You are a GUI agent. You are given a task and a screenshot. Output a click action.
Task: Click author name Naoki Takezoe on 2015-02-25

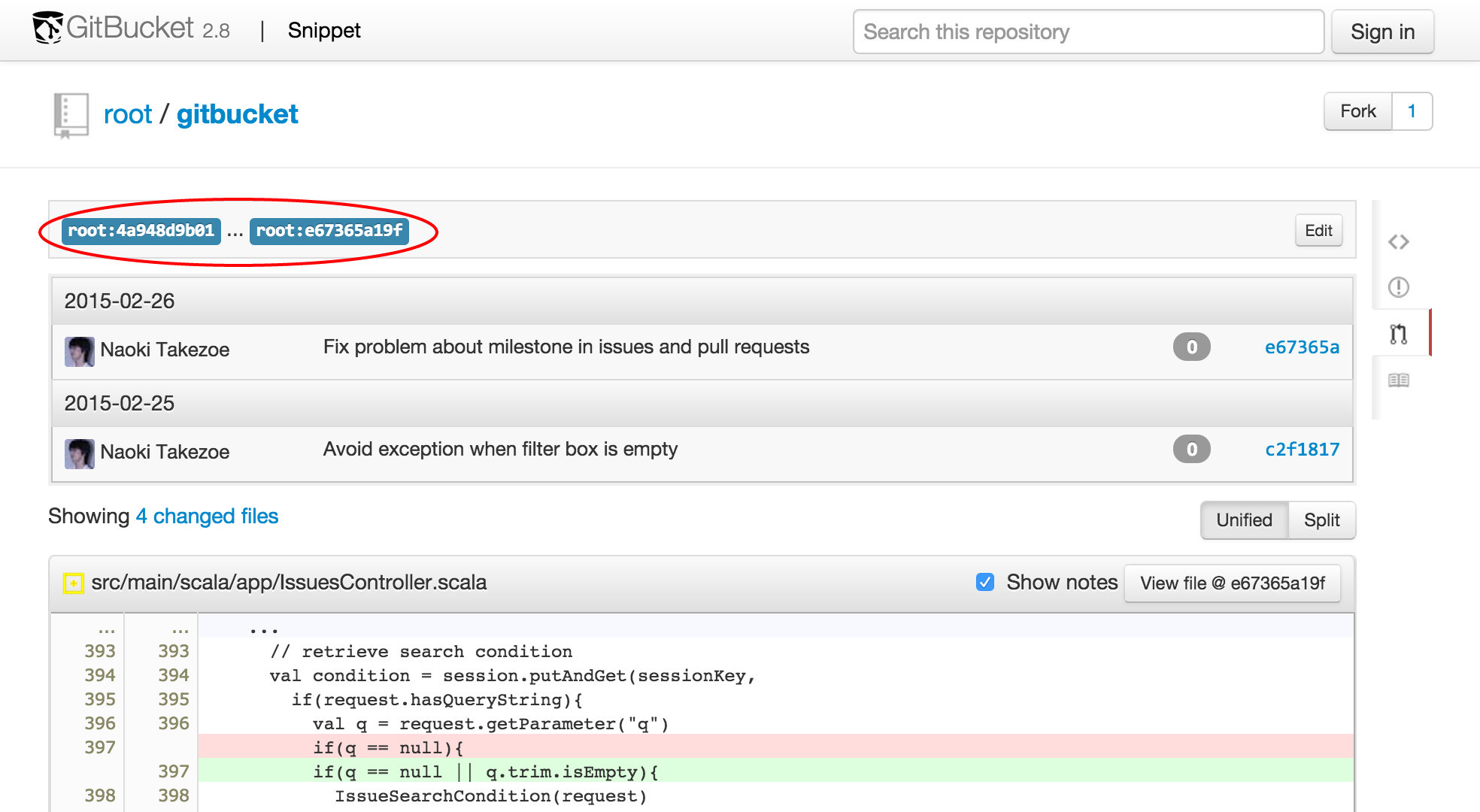[165, 452]
